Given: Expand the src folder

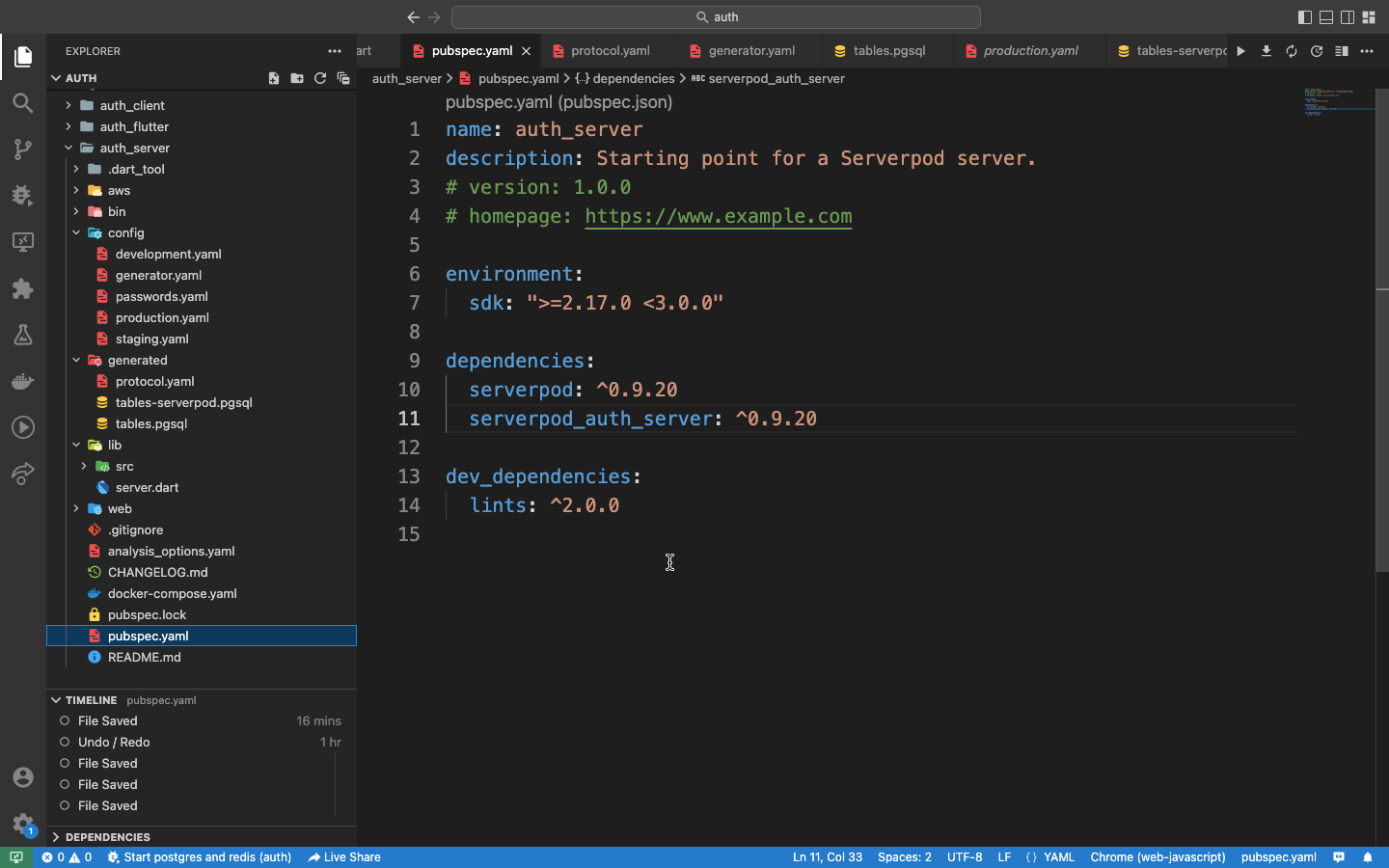Looking at the screenshot, I should pos(202,466).
